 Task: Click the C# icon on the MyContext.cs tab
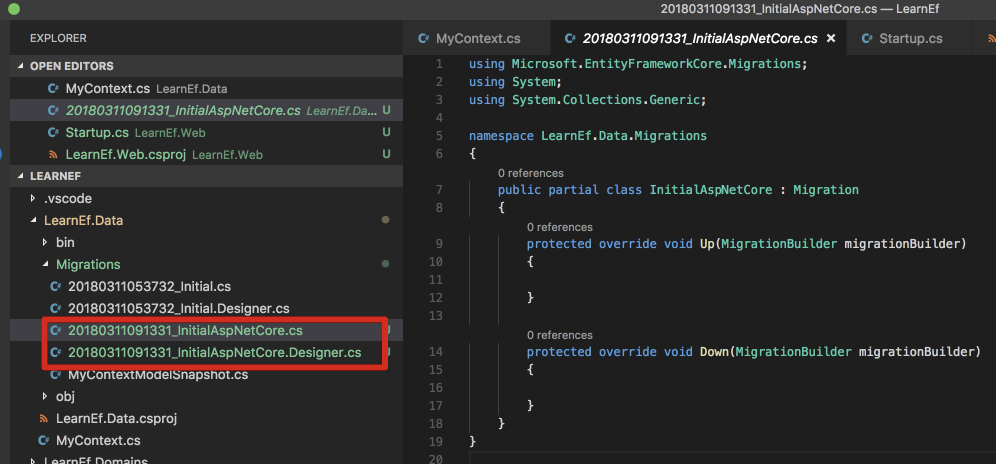click(x=423, y=39)
